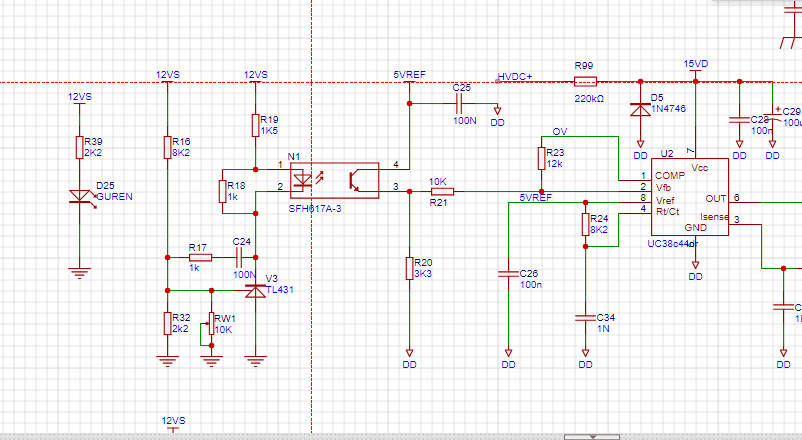Select the R19 resistor symbol
Screen dimensions: 802x440
point(255,125)
